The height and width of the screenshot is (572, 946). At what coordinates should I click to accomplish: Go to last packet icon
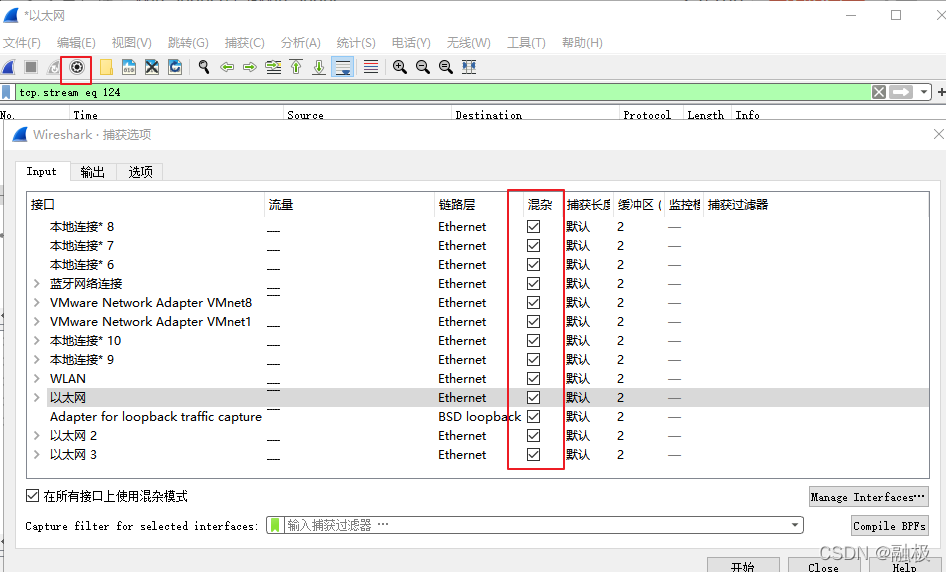click(319, 67)
